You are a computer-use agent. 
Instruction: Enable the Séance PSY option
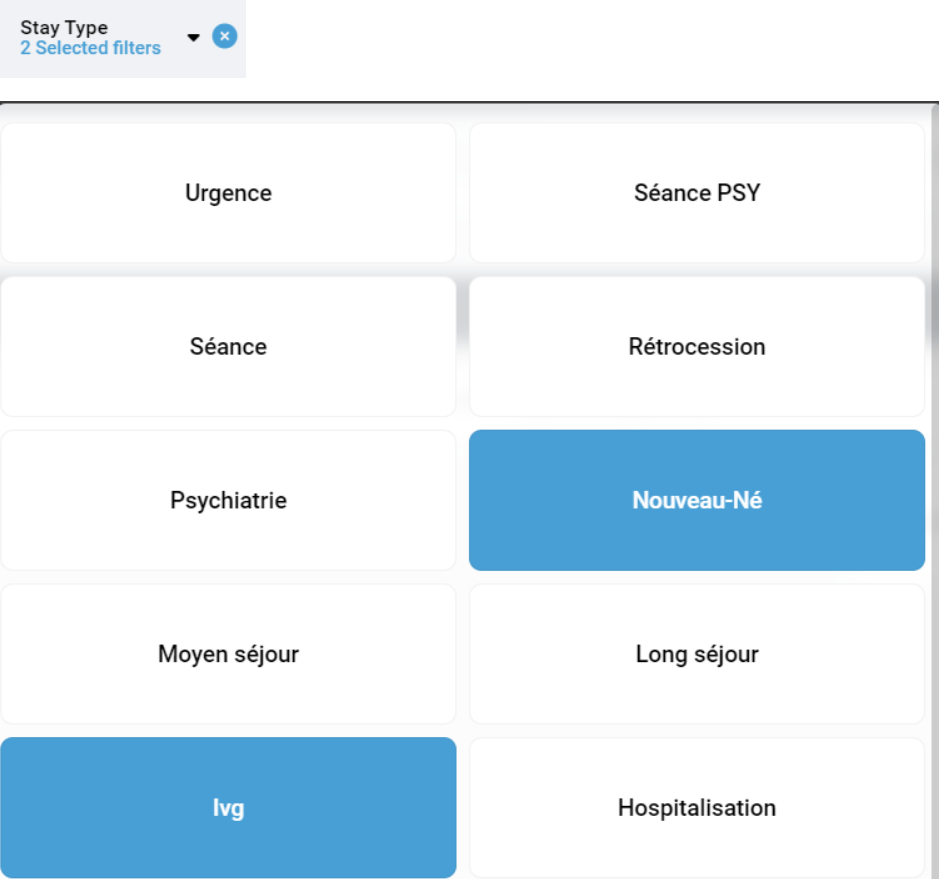coord(697,193)
